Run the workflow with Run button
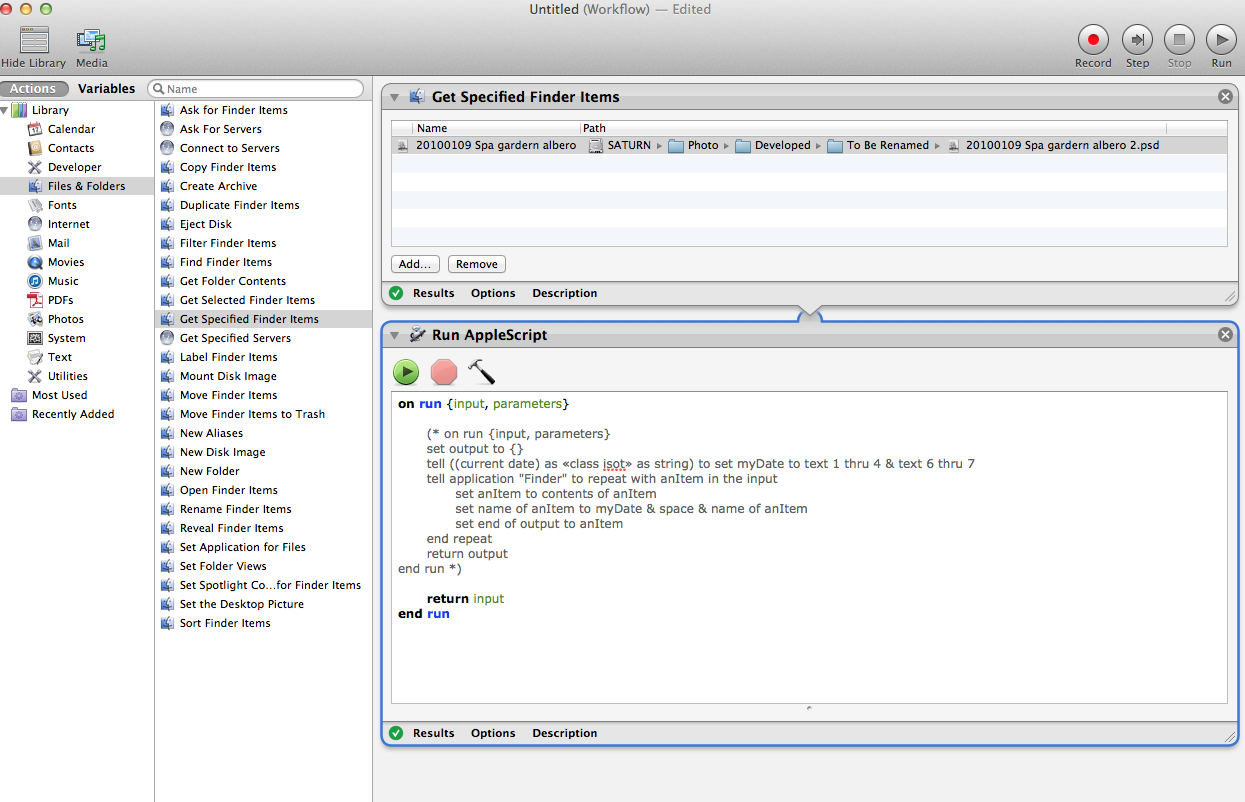Image resolution: width=1245 pixels, height=802 pixels. pyautogui.click(x=1221, y=40)
